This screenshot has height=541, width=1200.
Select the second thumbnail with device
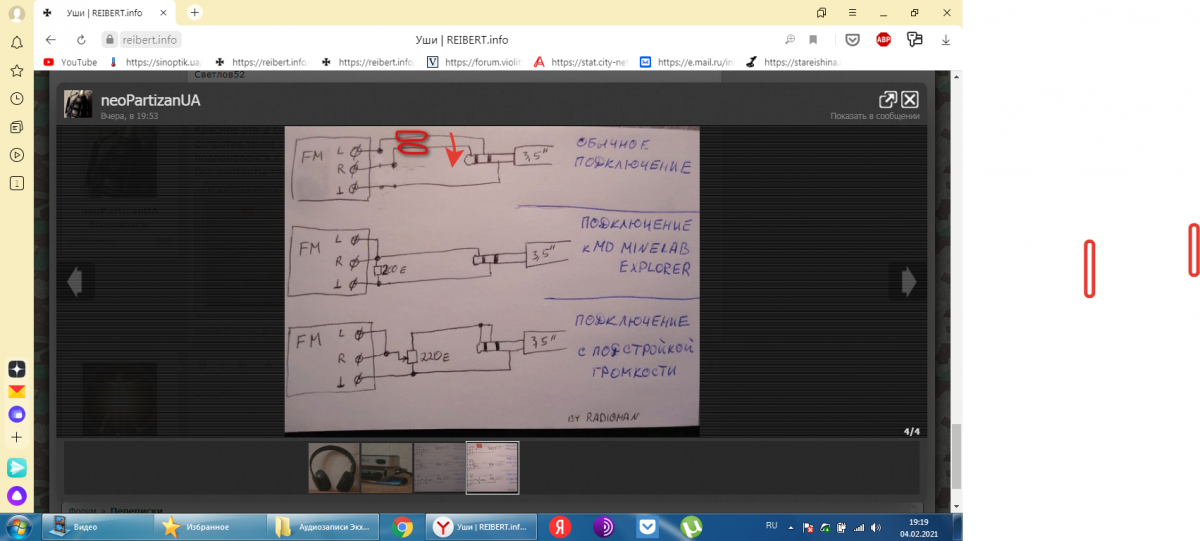tap(386, 468)
